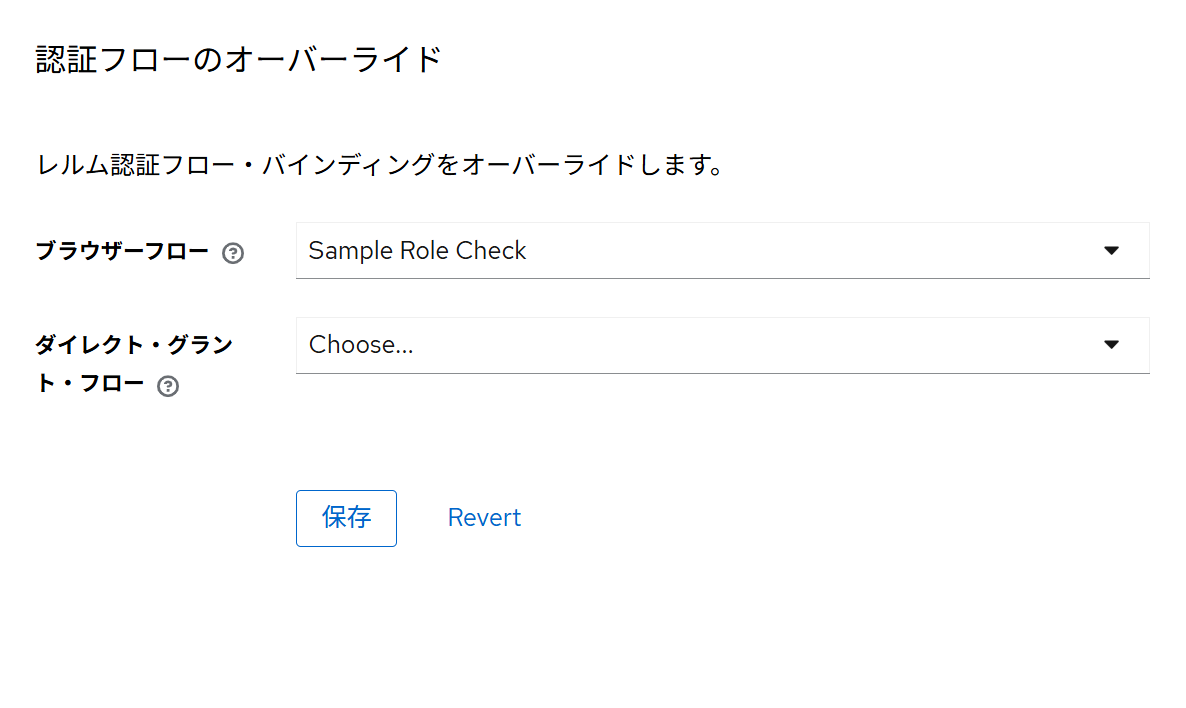Show tooltip via direct grant question mark

169,386
